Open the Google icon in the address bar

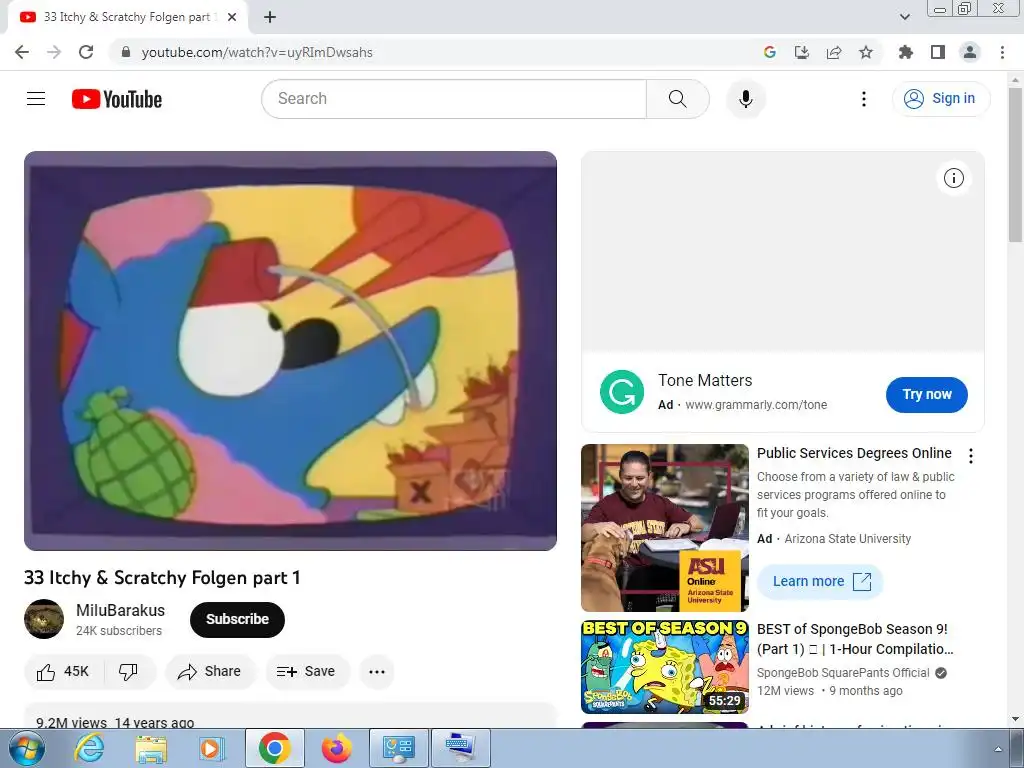[x=770, y=52]
